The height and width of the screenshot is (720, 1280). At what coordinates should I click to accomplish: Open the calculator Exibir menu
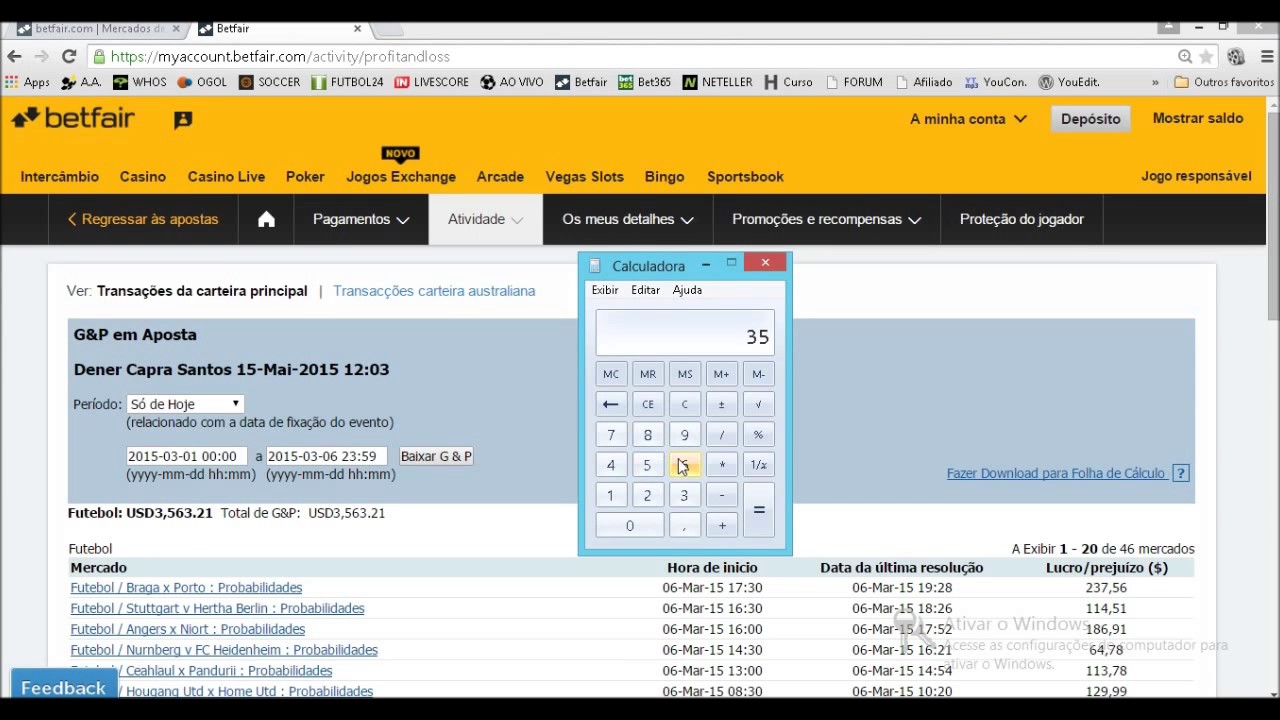pyautogui.click(x=605, y=290)
